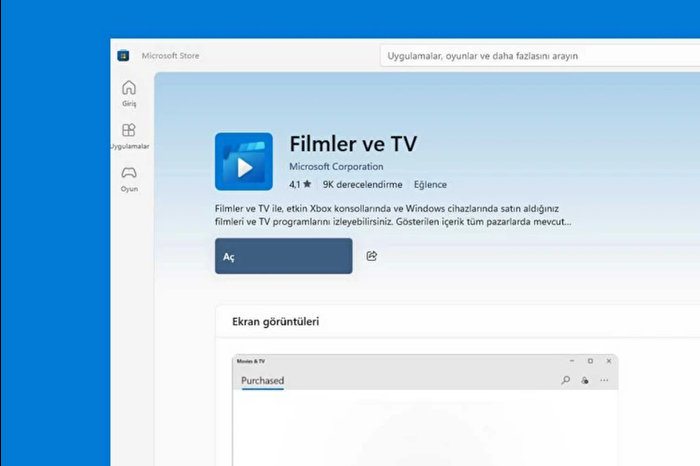View 9K derecelendirme ratings
The height and width of the screenshot is (466, 700).
point(362,184)
